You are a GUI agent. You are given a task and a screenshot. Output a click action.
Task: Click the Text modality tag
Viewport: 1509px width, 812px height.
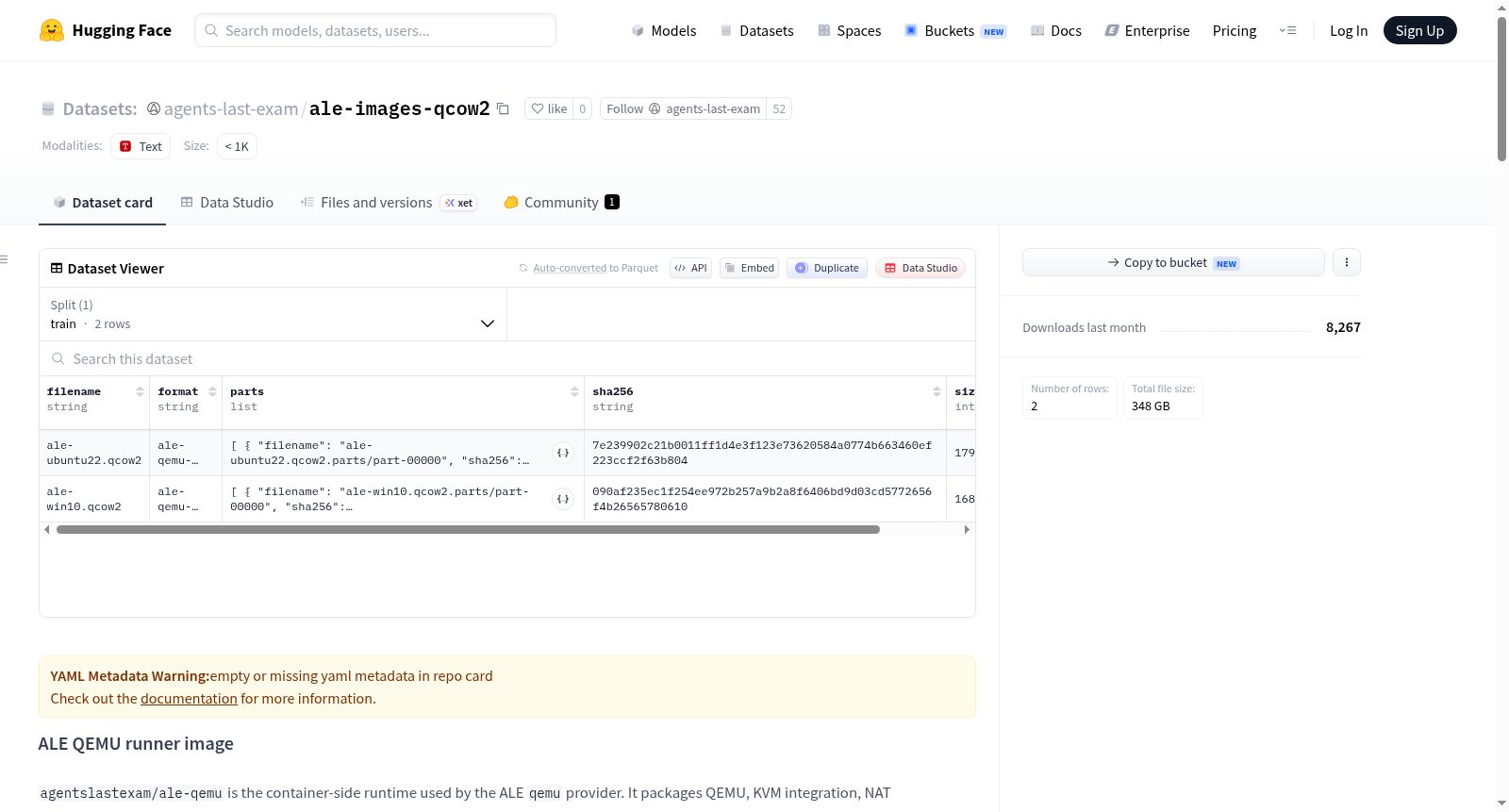(141, 146)
